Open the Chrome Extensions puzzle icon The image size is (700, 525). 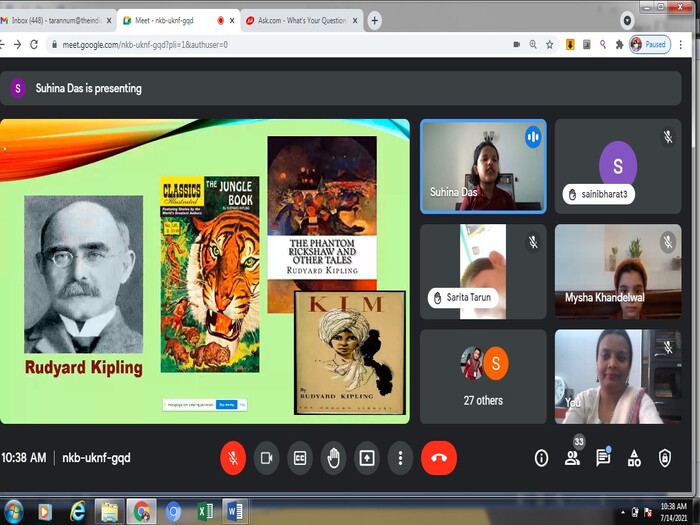[619, 45]
